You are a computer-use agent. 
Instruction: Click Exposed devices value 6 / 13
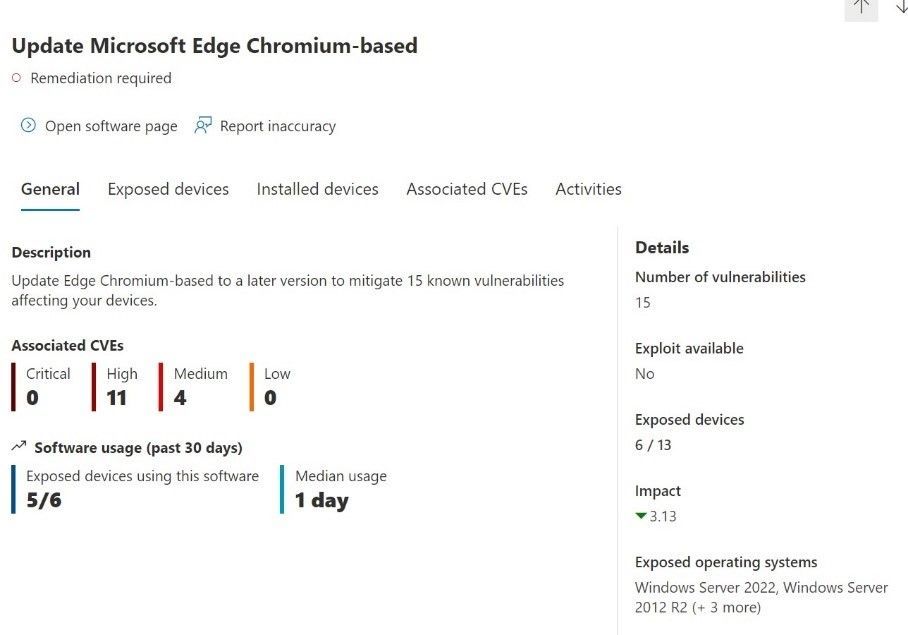coord(653,445)
